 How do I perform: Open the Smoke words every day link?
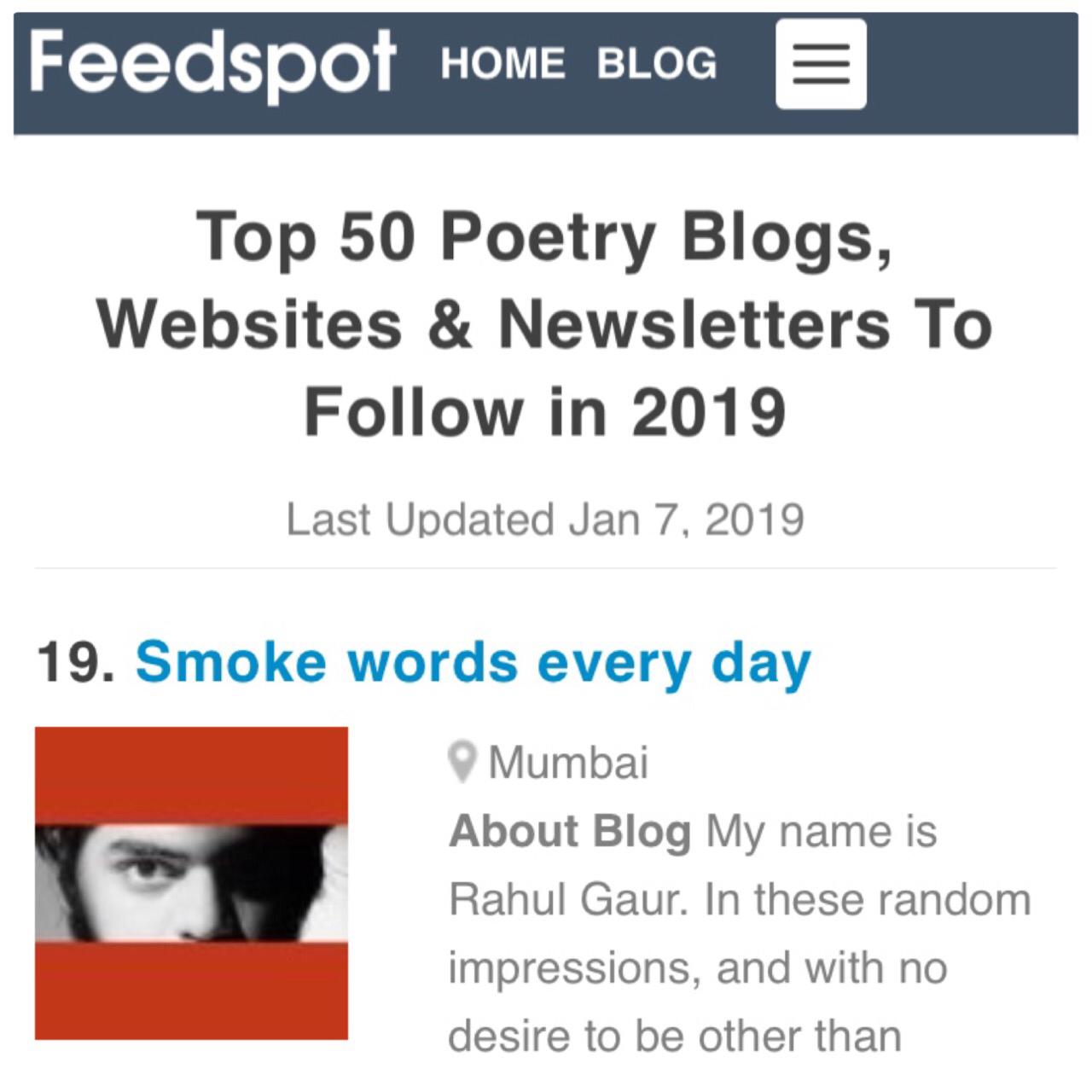pos(473,664)
